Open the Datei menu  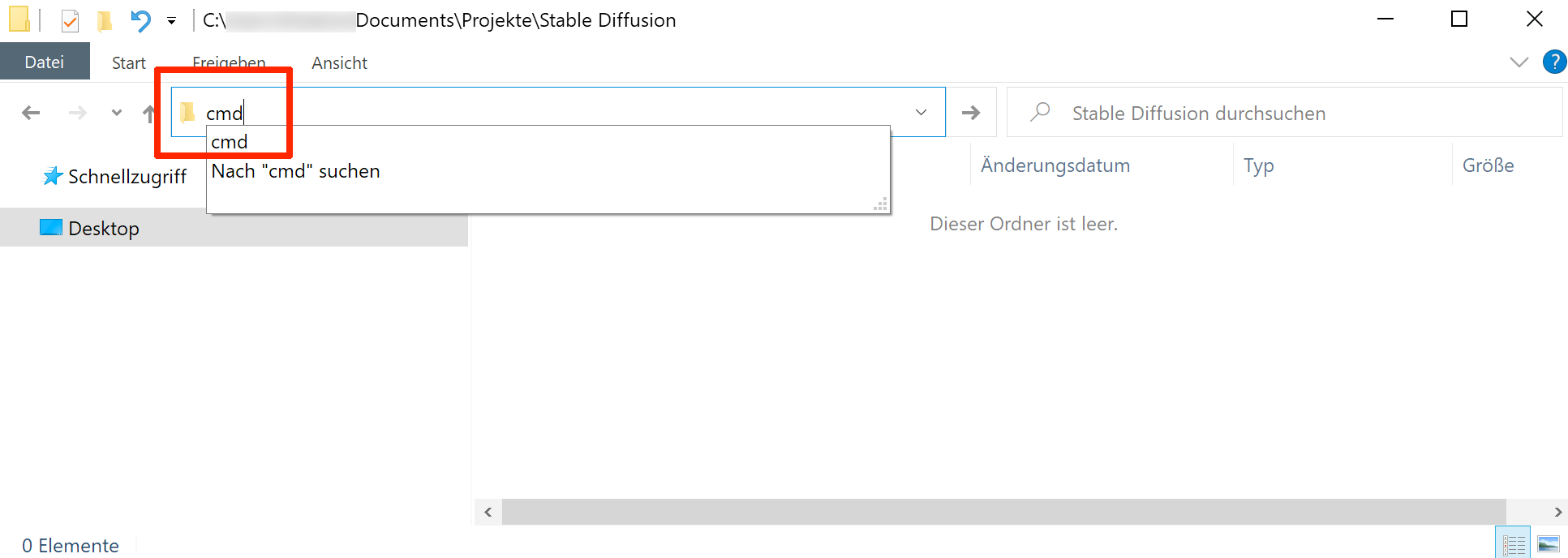(x=45, y=62)
